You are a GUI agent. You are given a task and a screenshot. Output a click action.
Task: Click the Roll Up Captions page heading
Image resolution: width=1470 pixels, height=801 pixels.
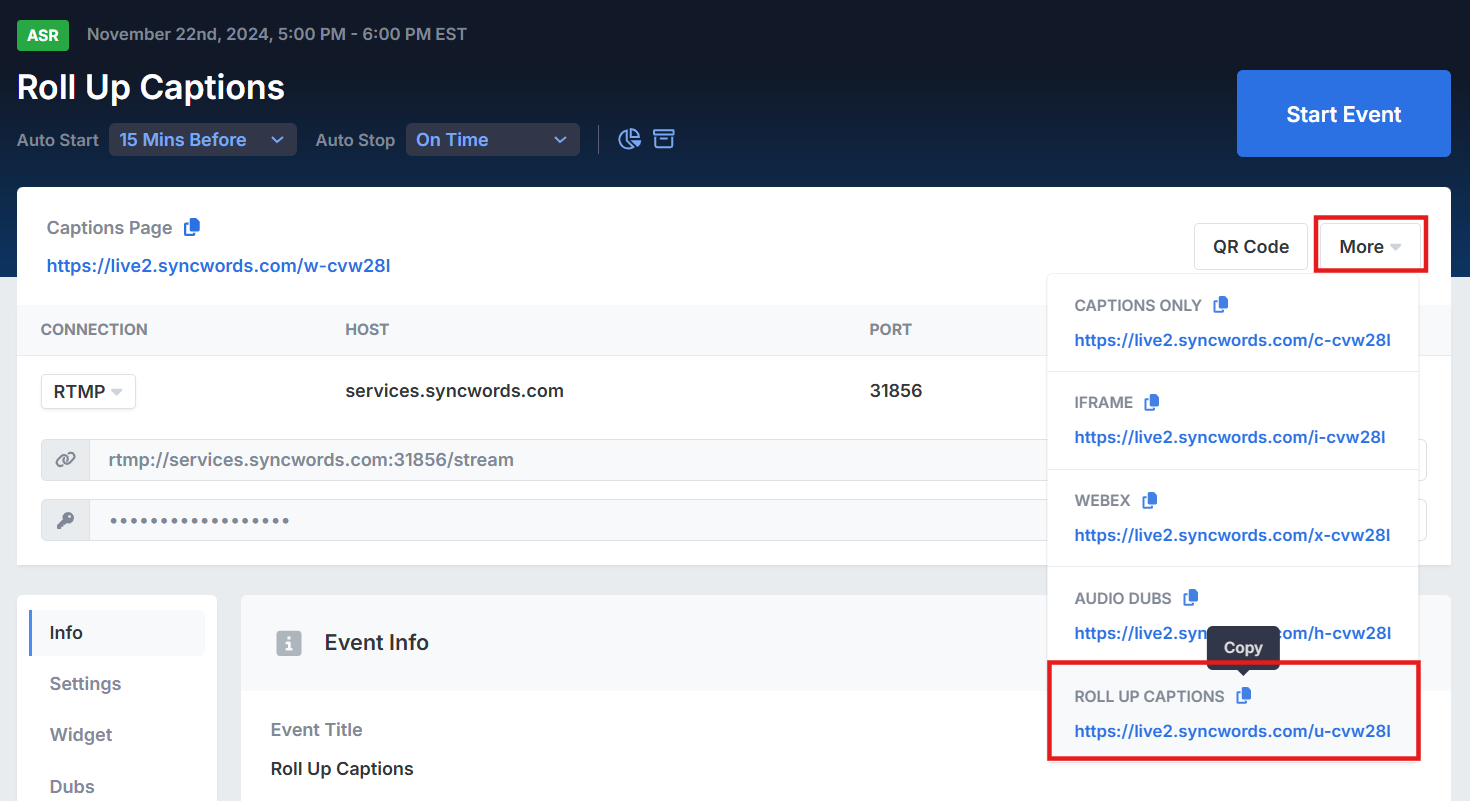point(151,87)
